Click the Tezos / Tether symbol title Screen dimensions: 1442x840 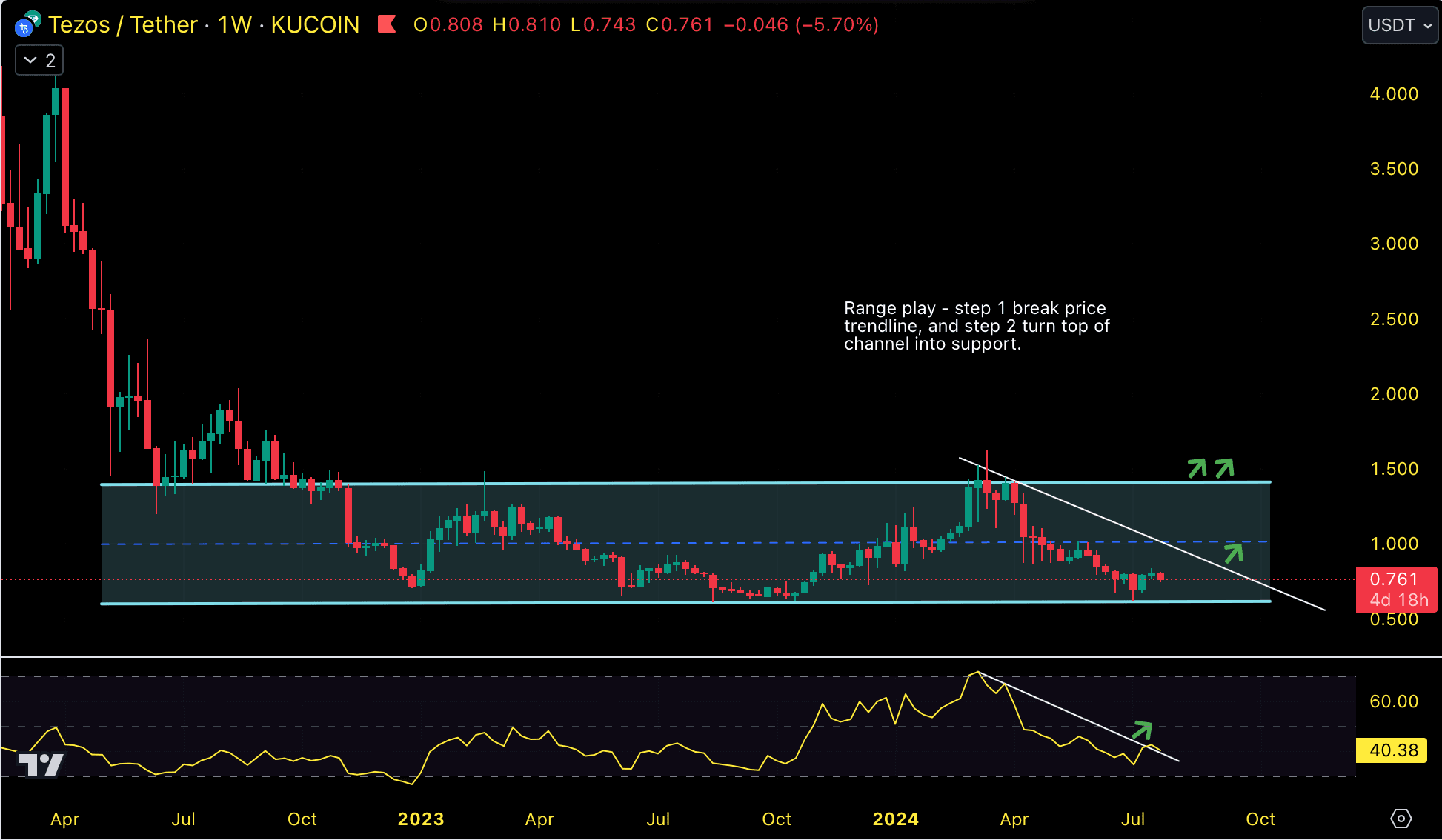pos(123,24)
